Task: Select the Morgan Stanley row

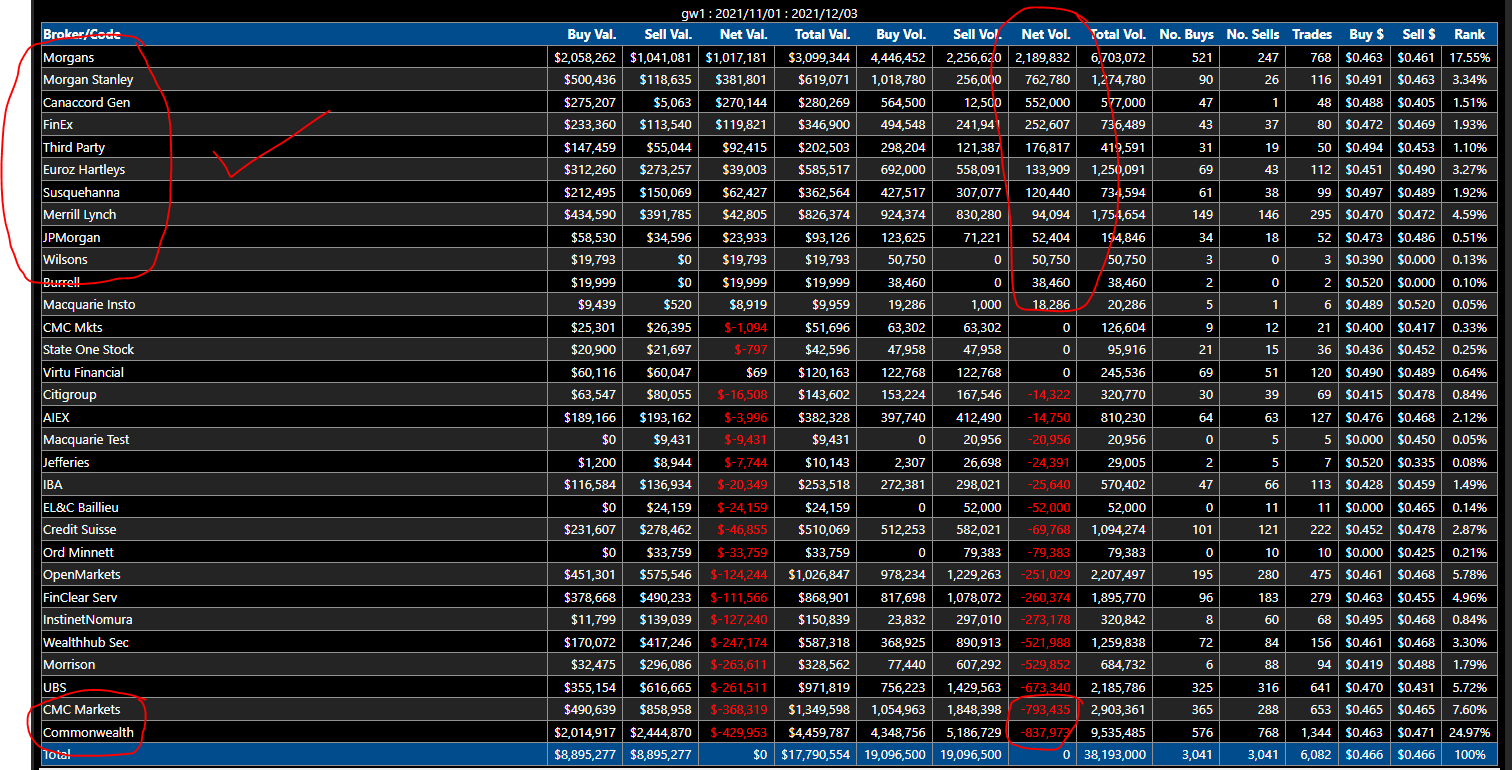Action: pos(770,80)
